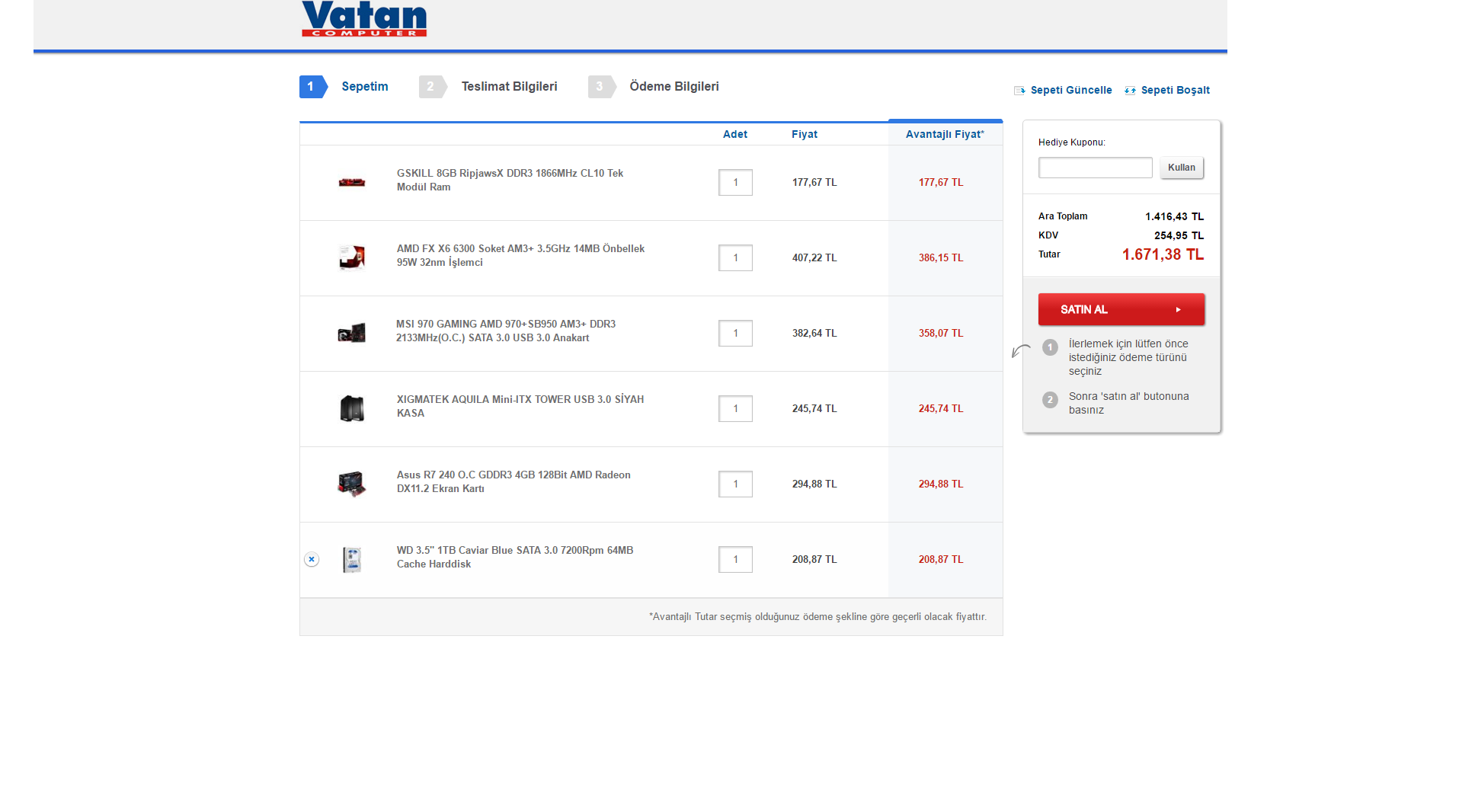The width and height of the screenshot is (1475, 812).
Task: Open XIGMATEK AQUILA case thumbnail
Action: point(351,409)
